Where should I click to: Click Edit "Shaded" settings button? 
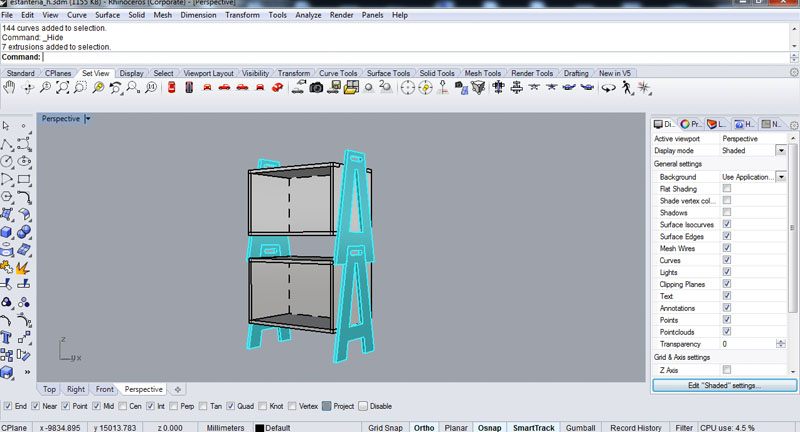[724, 386]
